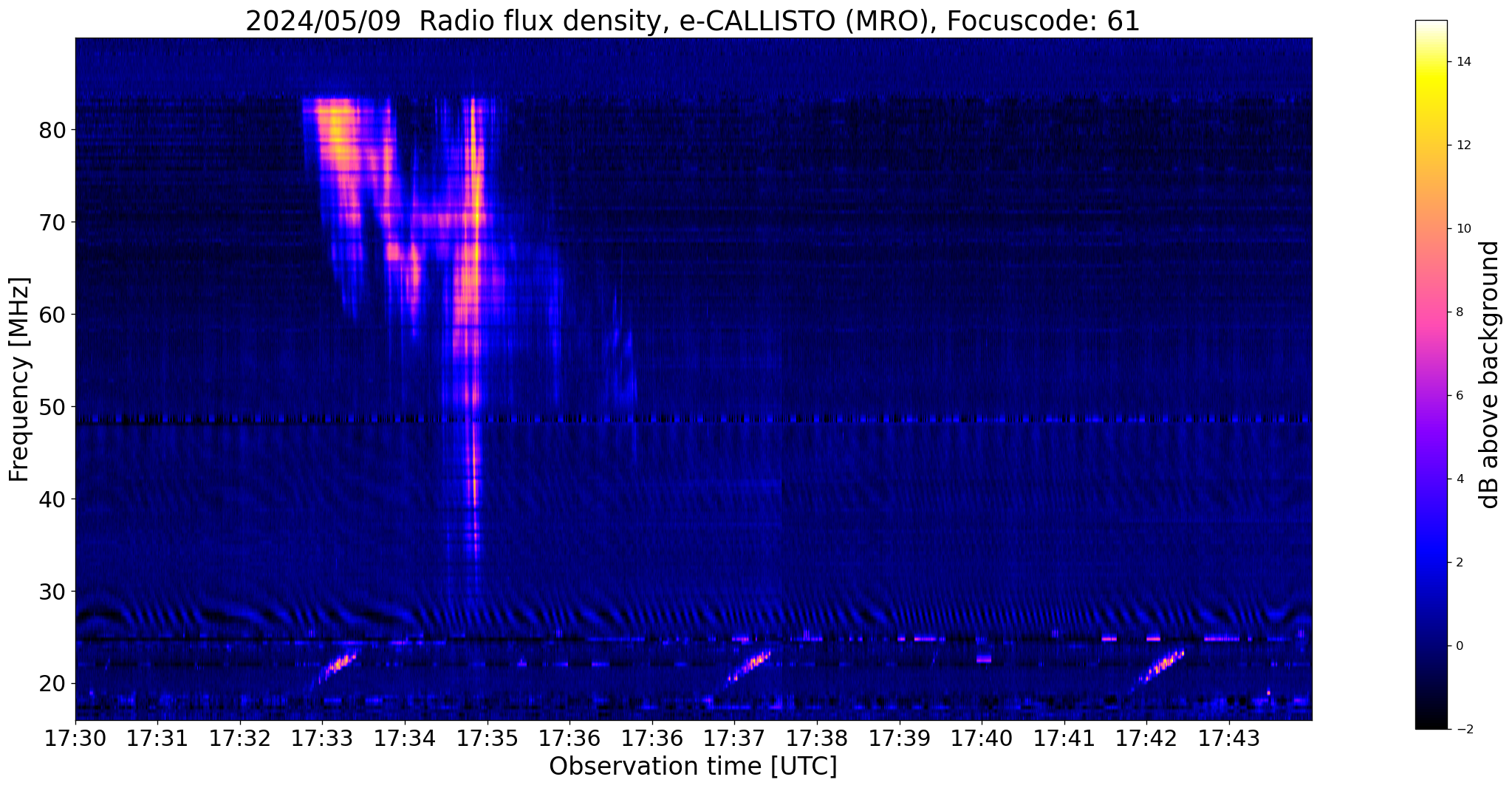Click the 17:33 time tick label
This screenshot has height=788, width=1512.
(322, 739)
